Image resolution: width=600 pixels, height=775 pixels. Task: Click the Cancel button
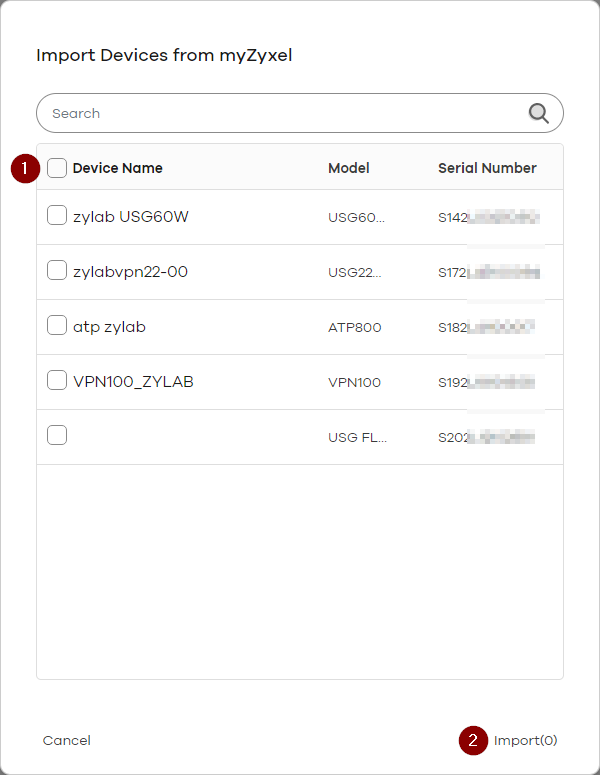click(x=67, y=740)
